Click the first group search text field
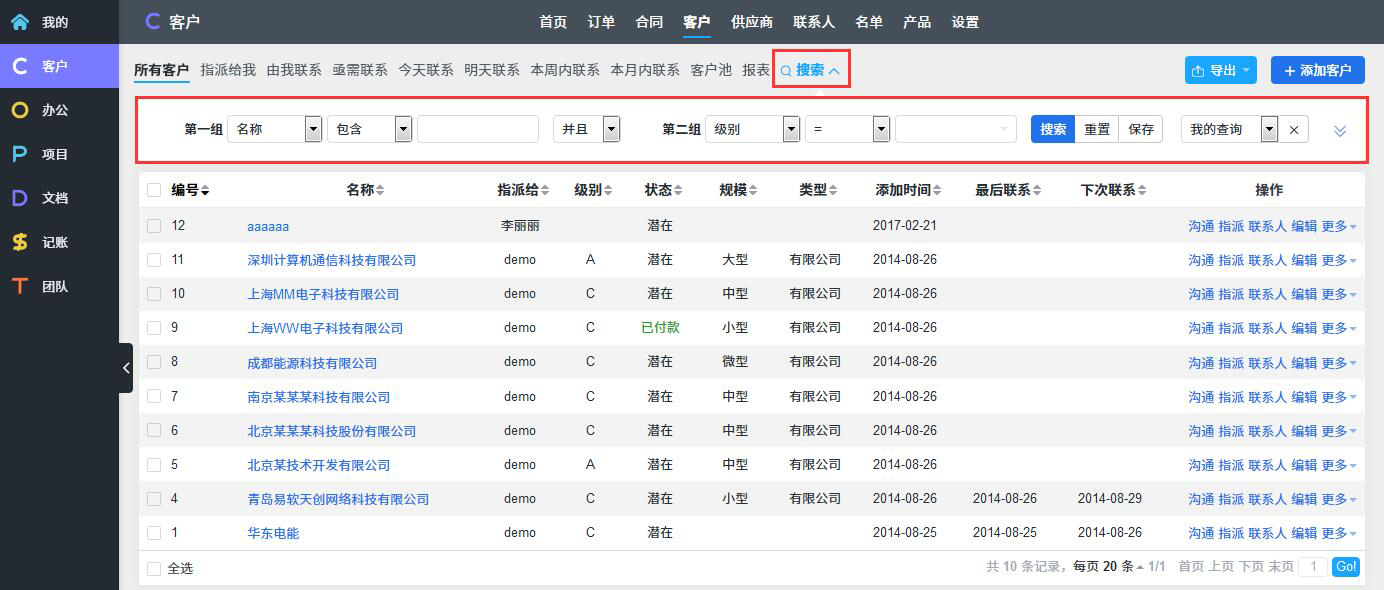Screen dimensions: 1384x590 point(477,130)
